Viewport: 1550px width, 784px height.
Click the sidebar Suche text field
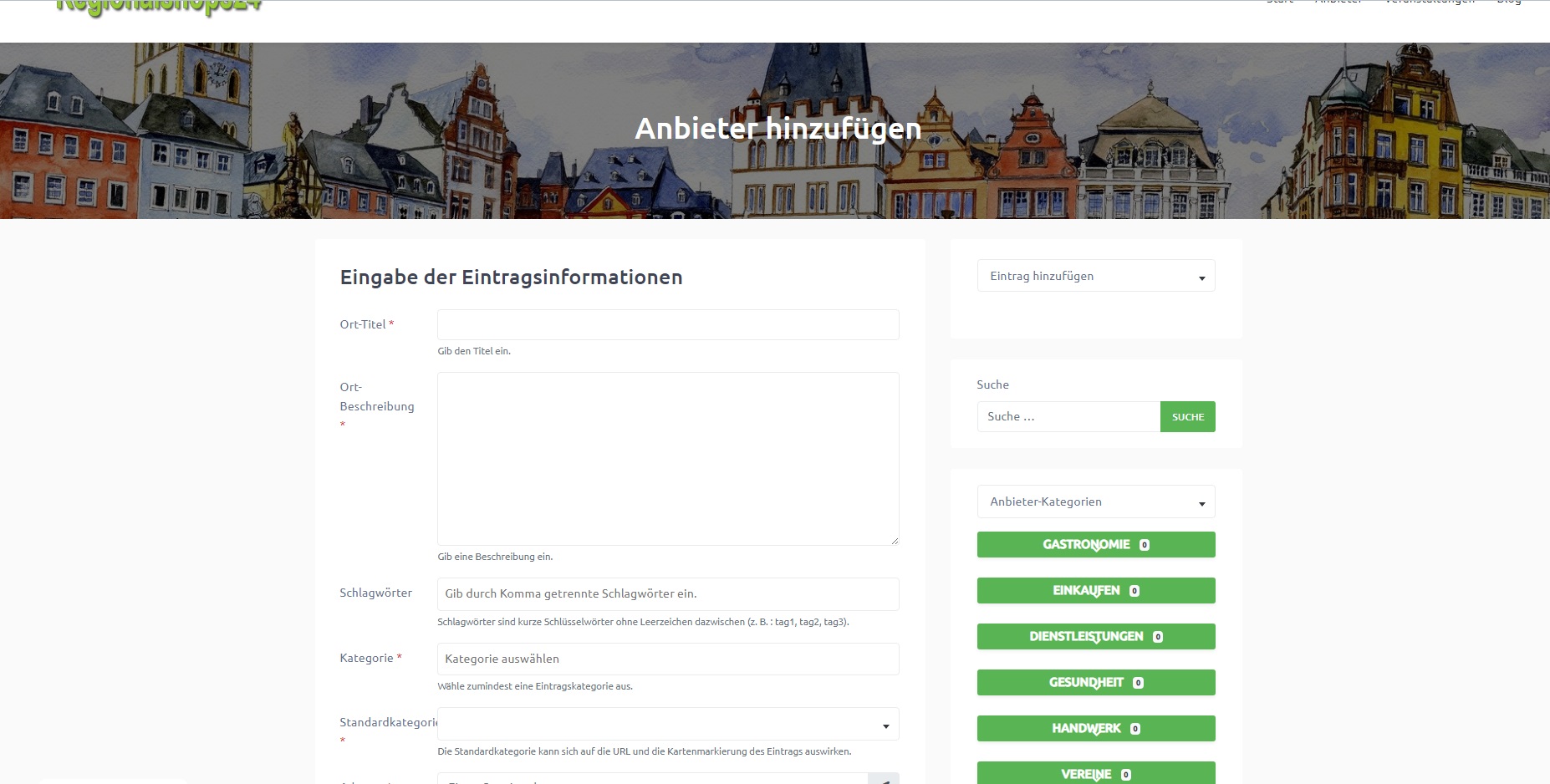[x=1068, y=417]
